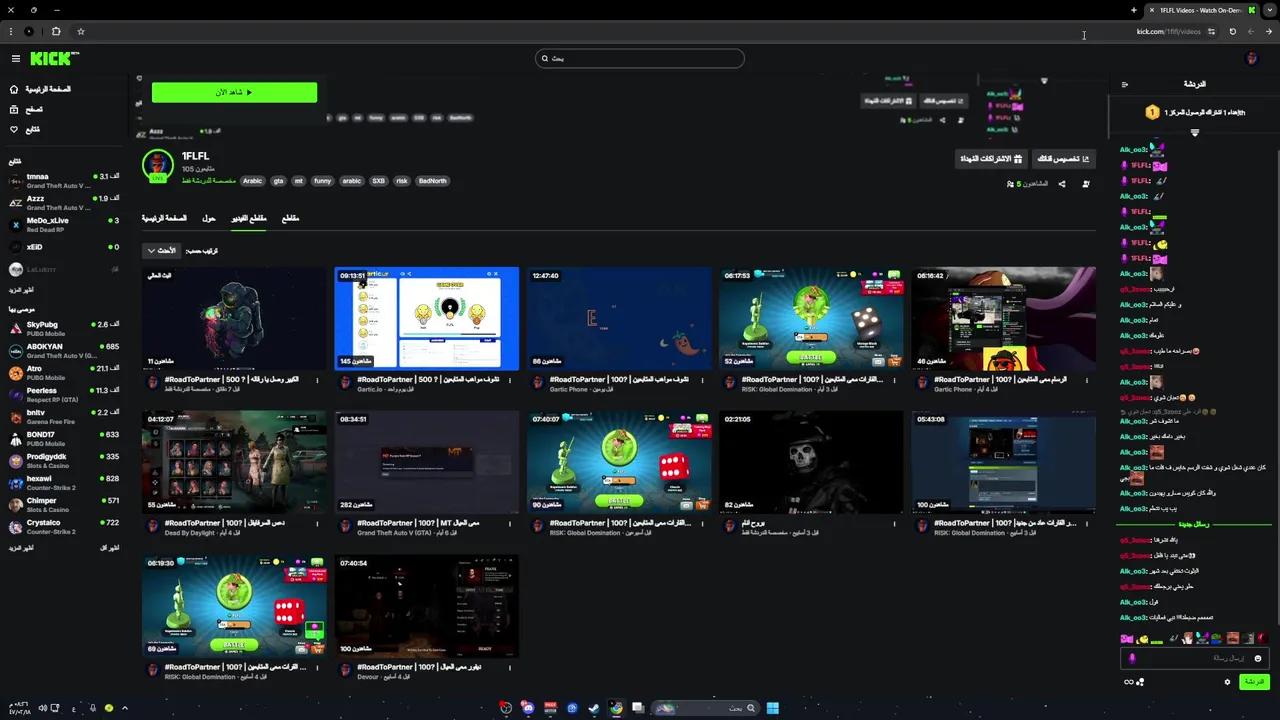
Task: Open Crystalco recommended channel
Action: point(63,527)
